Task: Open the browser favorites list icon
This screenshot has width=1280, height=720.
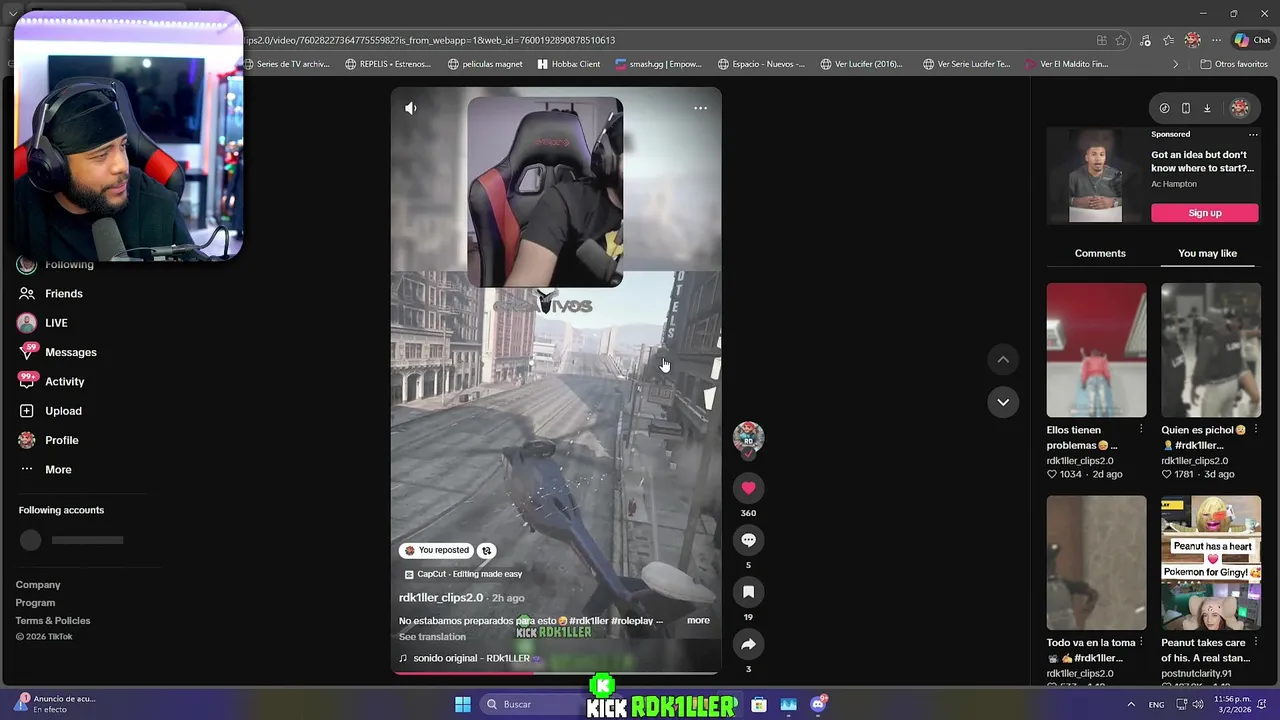Action: click(1169, 40)
